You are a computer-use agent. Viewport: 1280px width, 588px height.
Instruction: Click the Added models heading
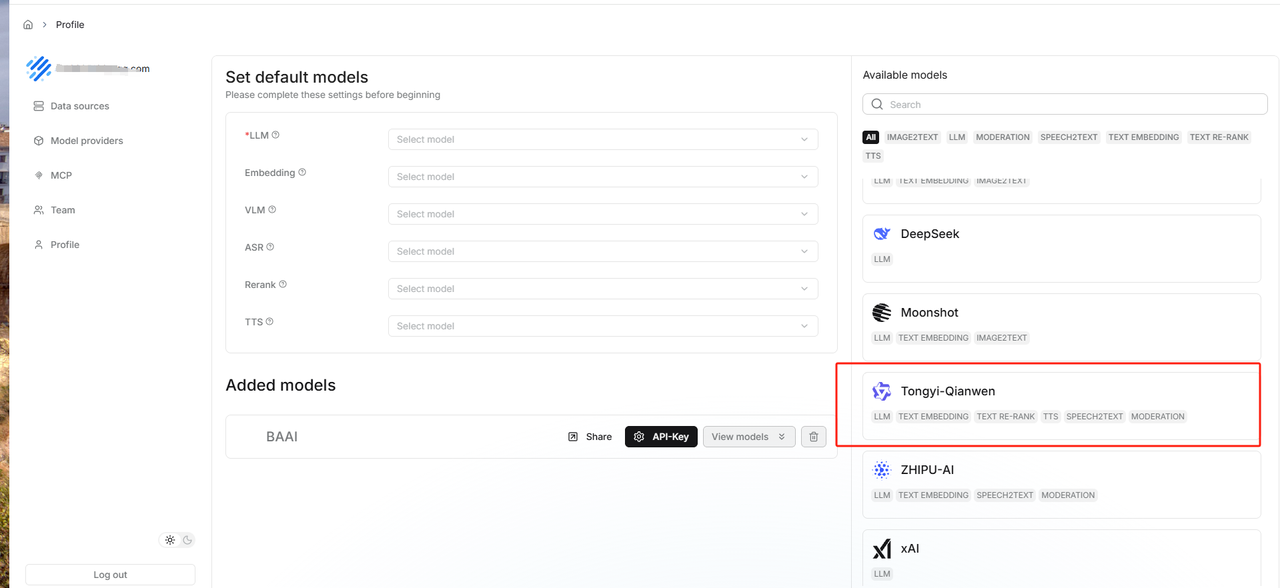click(x=281, y=385)
